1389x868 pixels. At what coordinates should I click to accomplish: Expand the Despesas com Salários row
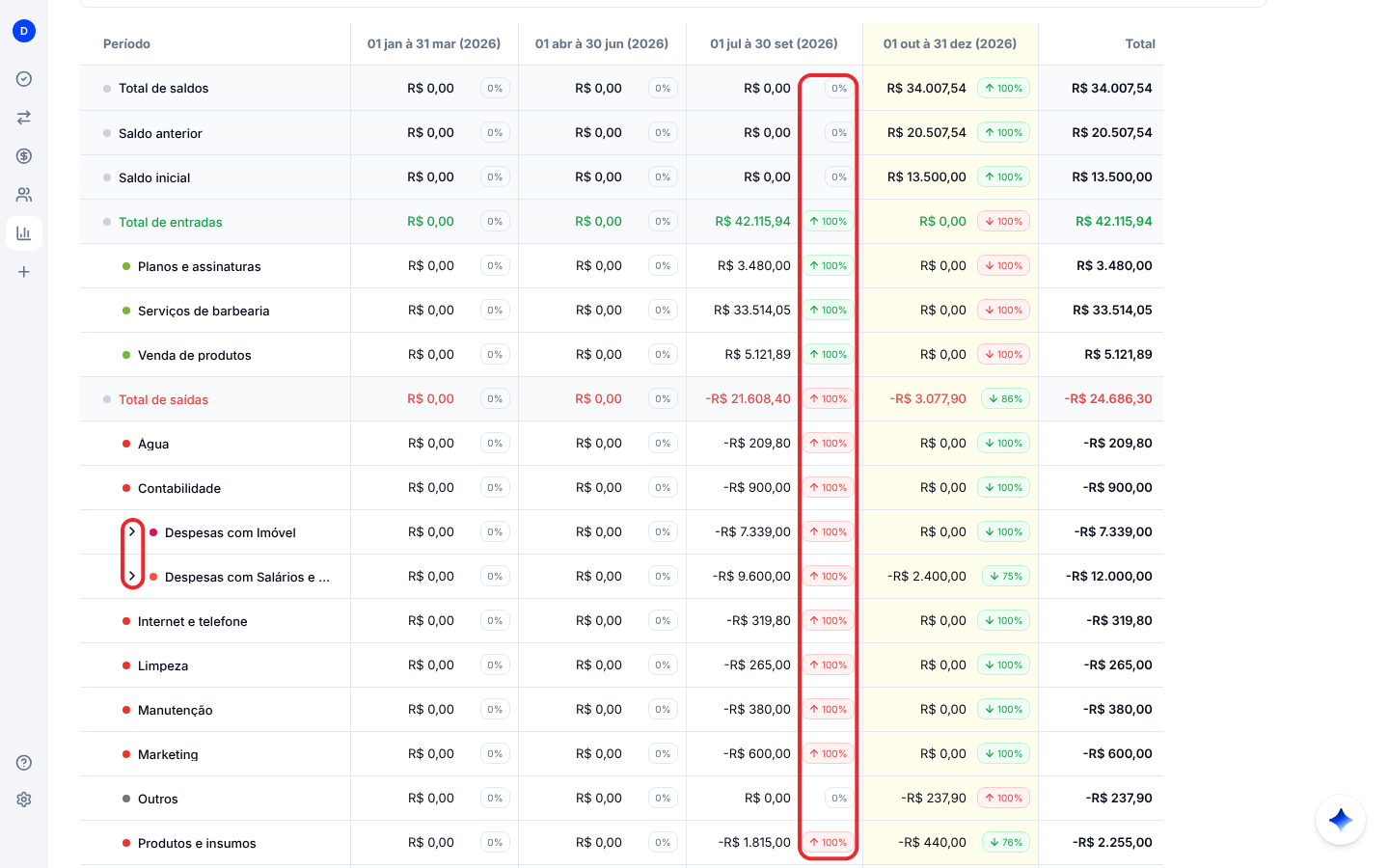(x=132, y=577)
